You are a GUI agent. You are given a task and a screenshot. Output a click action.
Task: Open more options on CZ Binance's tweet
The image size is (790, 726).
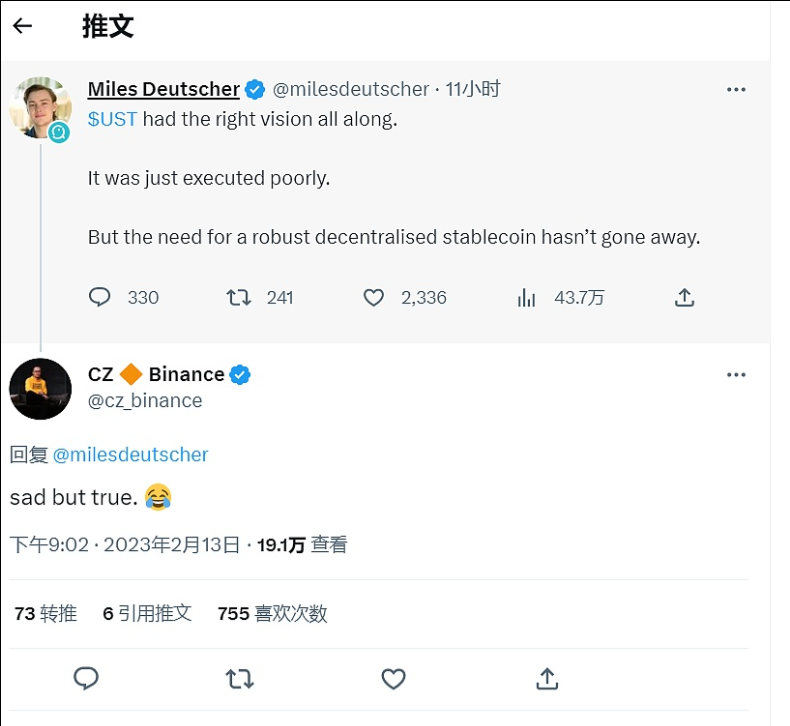point(736,375)
